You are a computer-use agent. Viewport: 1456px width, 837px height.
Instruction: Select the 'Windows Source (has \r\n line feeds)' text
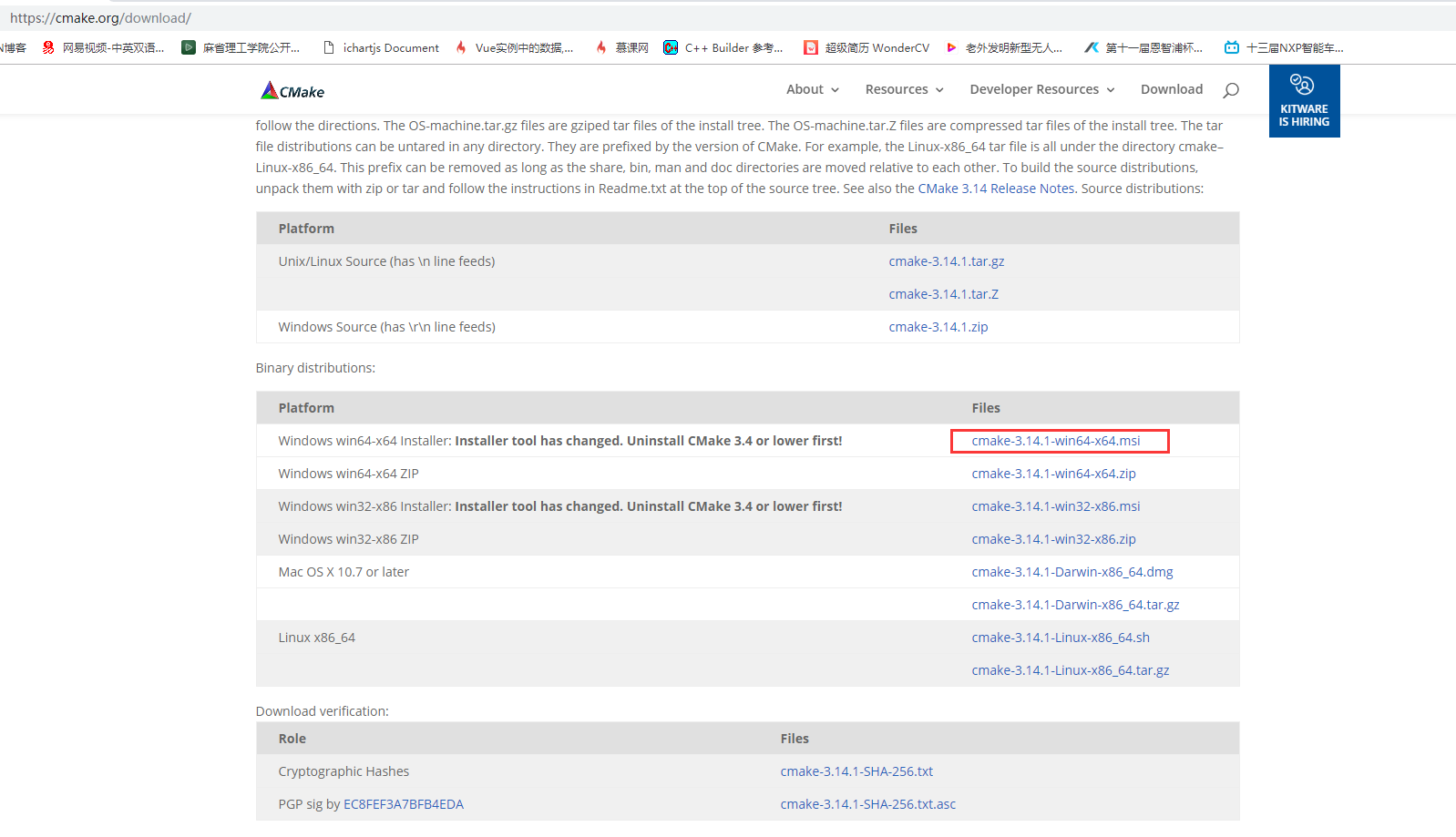coord(387,327)
